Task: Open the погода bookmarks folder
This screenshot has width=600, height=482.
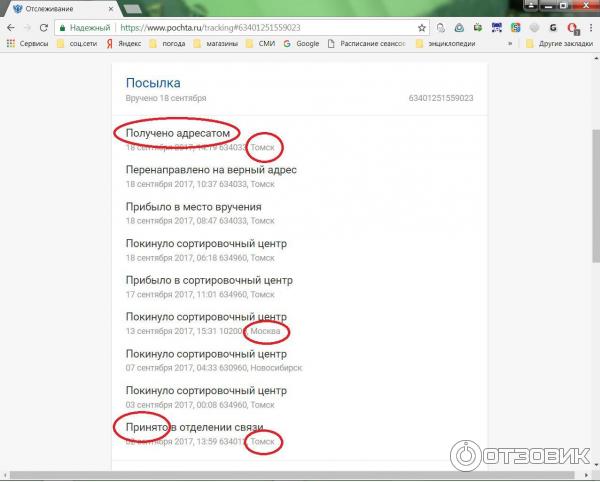Action: tap(167, 44)
